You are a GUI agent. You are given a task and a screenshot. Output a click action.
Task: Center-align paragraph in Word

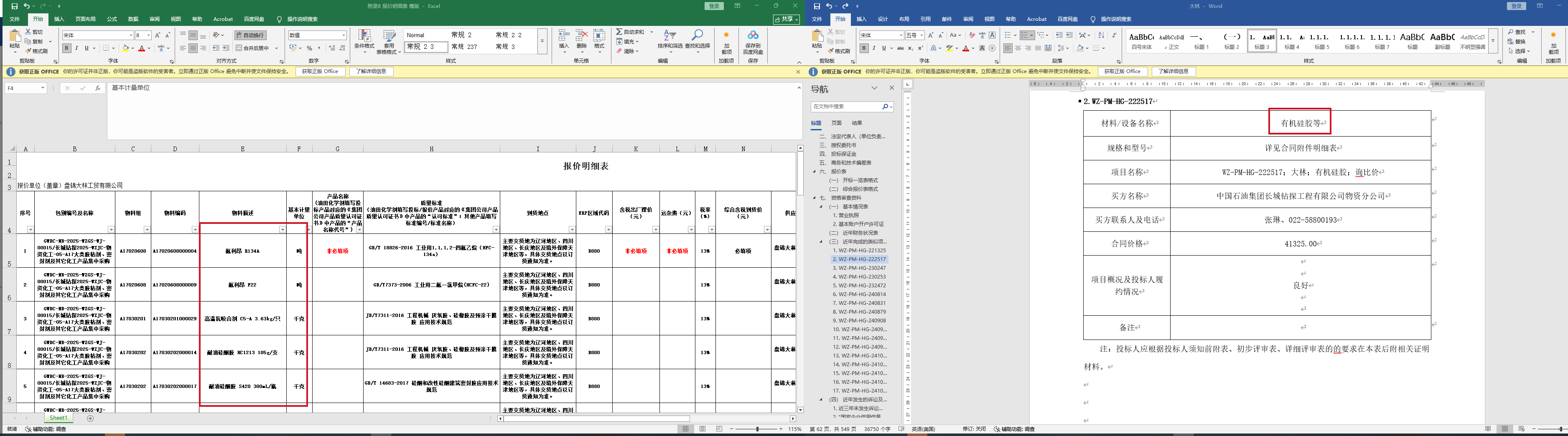click(1018, 48)
